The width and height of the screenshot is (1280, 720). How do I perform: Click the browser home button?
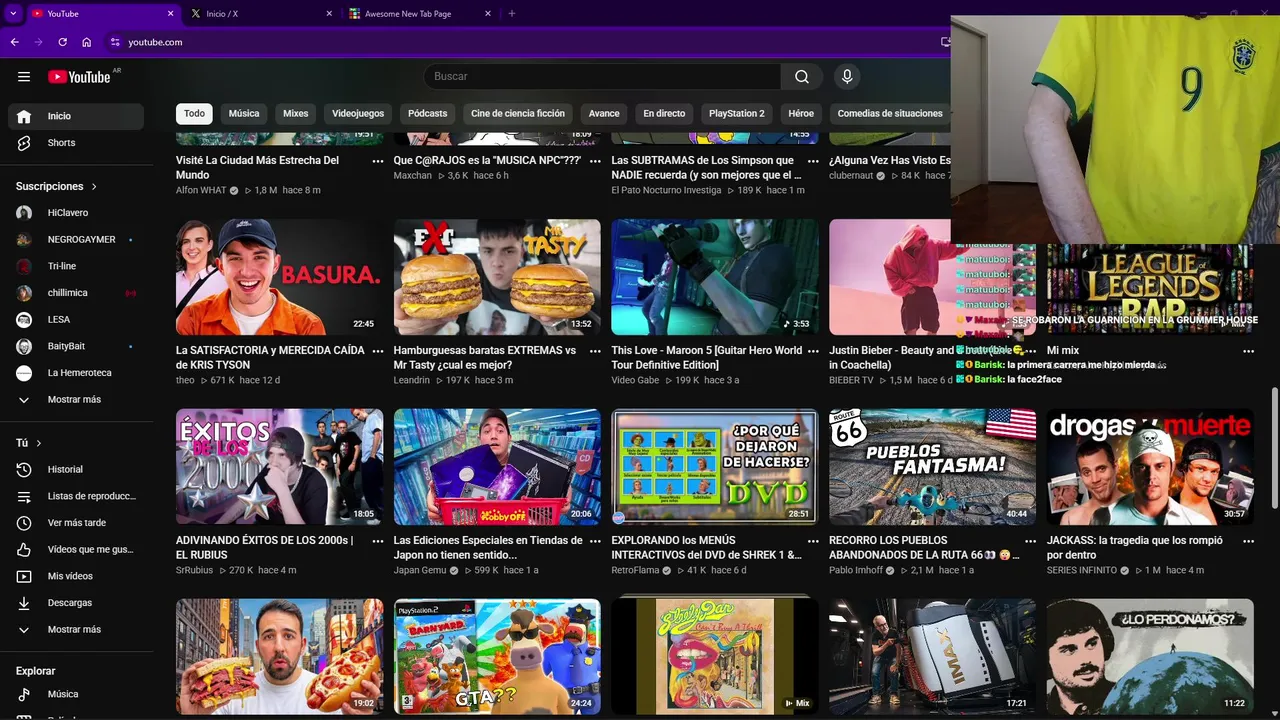(x=87, y=42)
